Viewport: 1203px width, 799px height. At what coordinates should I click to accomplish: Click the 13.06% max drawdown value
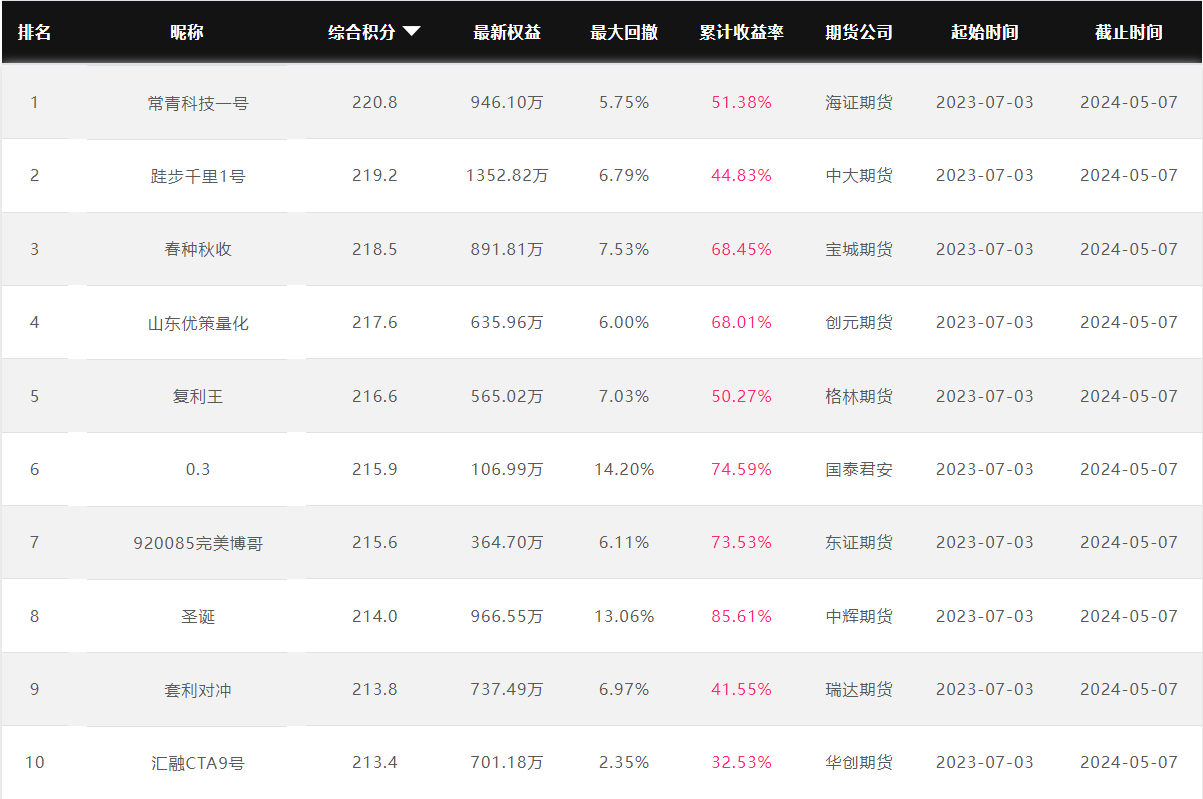(624, 616)
